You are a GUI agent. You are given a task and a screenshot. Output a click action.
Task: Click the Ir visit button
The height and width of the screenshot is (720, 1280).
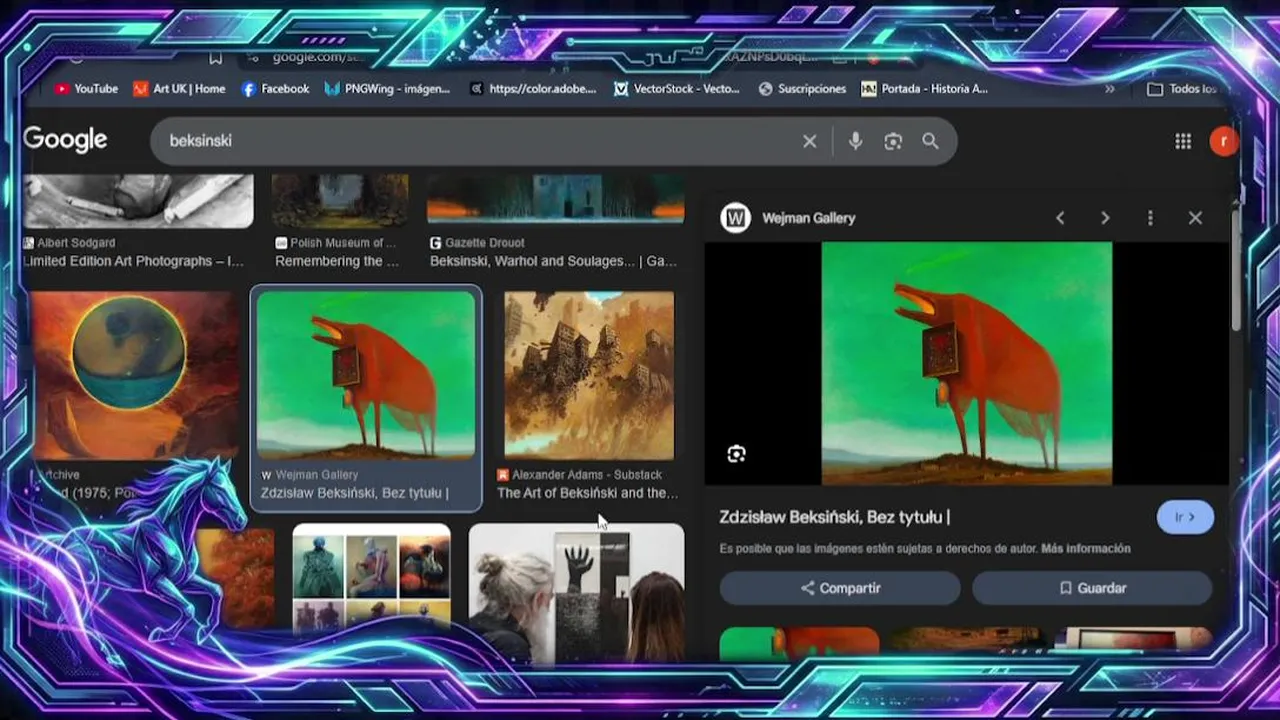click(x=1185, y=517)
